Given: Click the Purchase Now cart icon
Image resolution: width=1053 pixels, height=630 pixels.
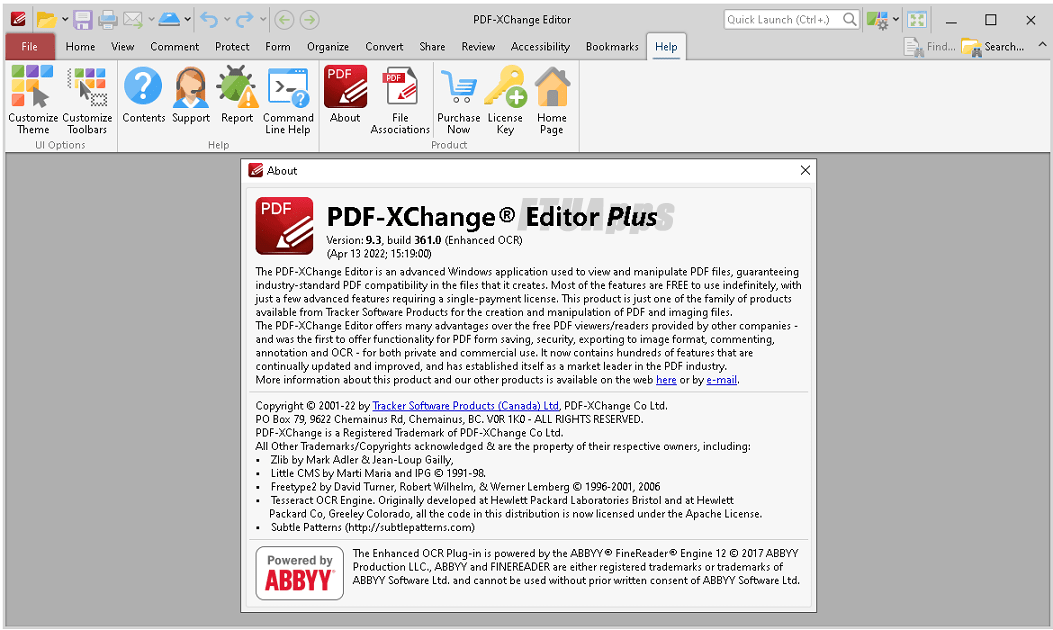Looking at the screenshot, I should point(459,99).
